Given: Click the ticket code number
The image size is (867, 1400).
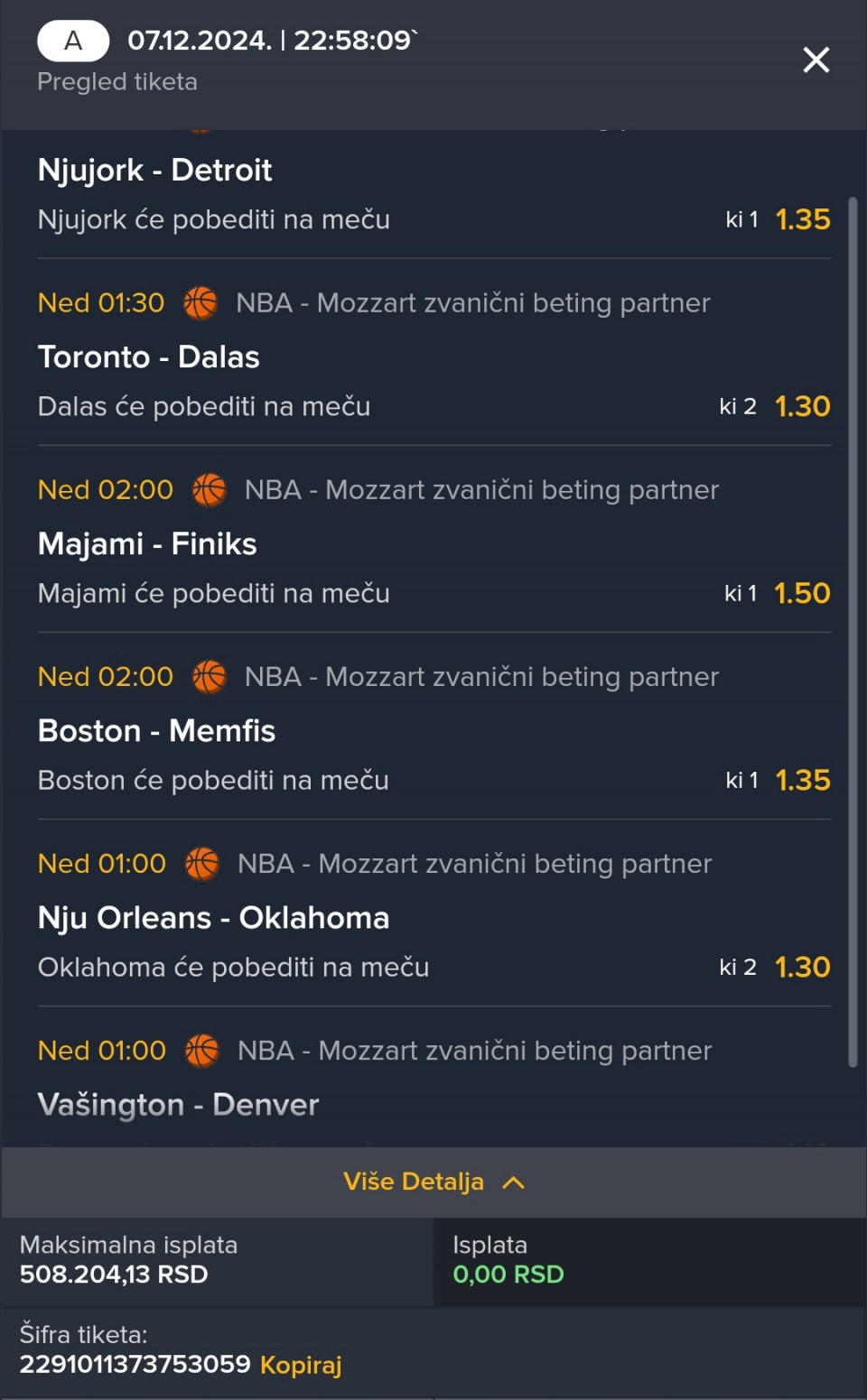Looking at the screenshot, I should 135,1363.
